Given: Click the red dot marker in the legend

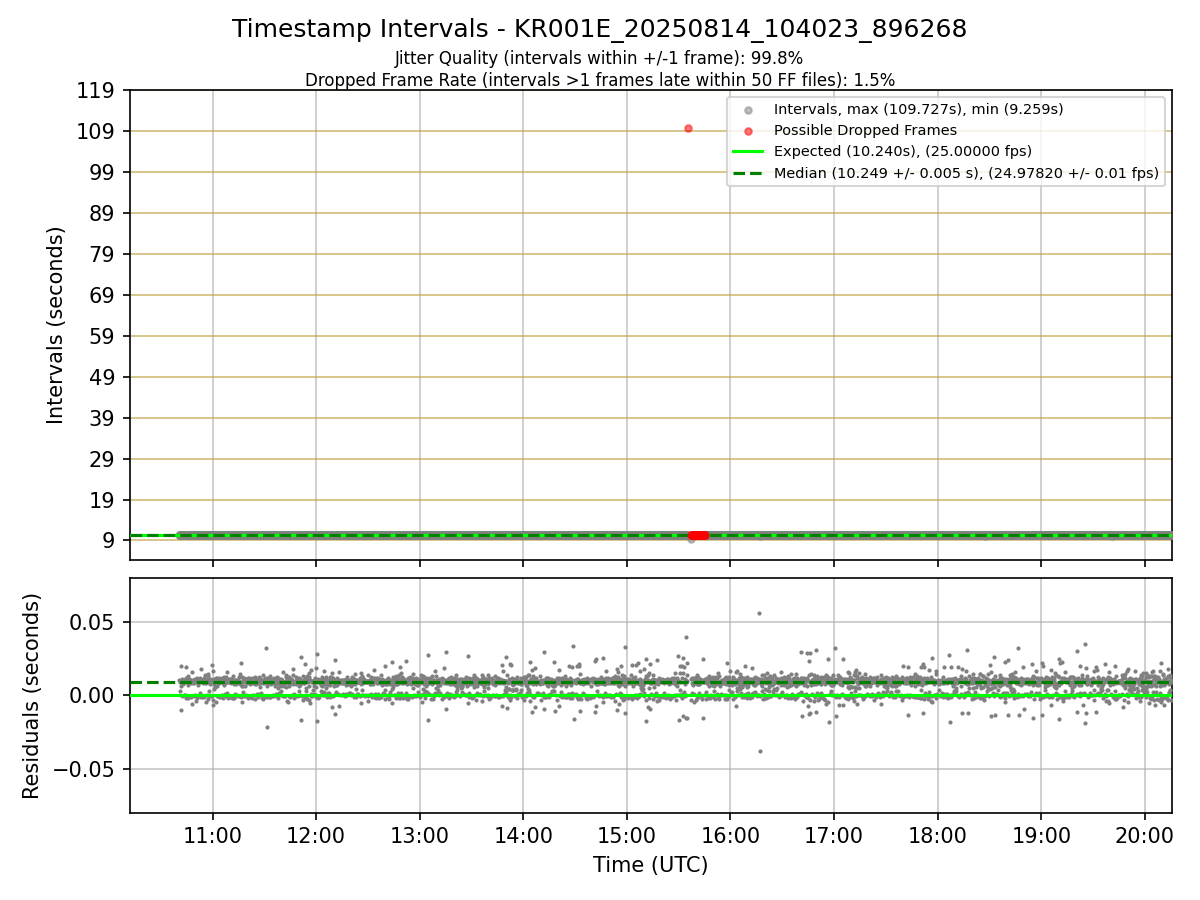Looking at the screenshot, I should tap(748, 131).
